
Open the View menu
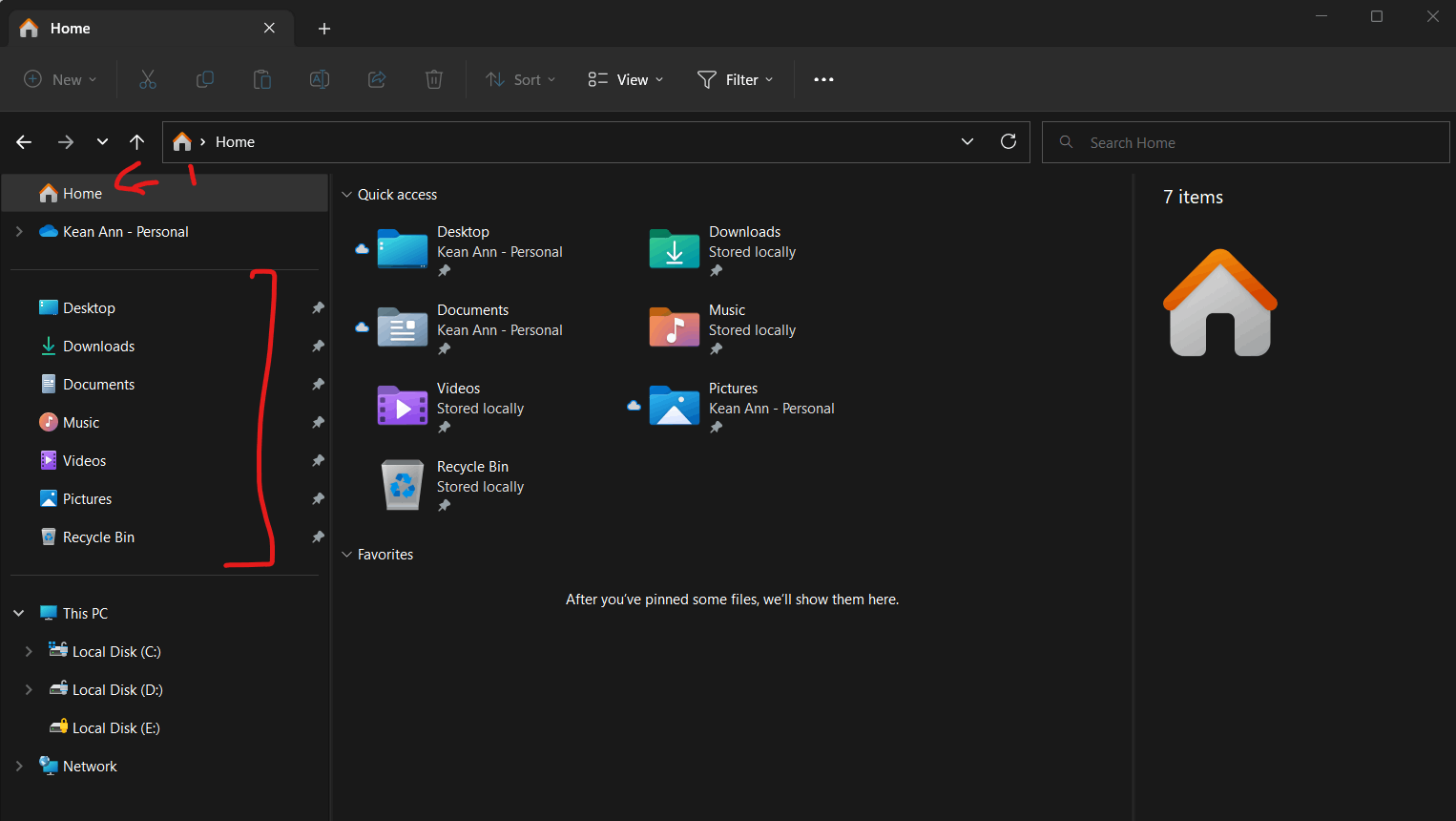tap(625, 79)
